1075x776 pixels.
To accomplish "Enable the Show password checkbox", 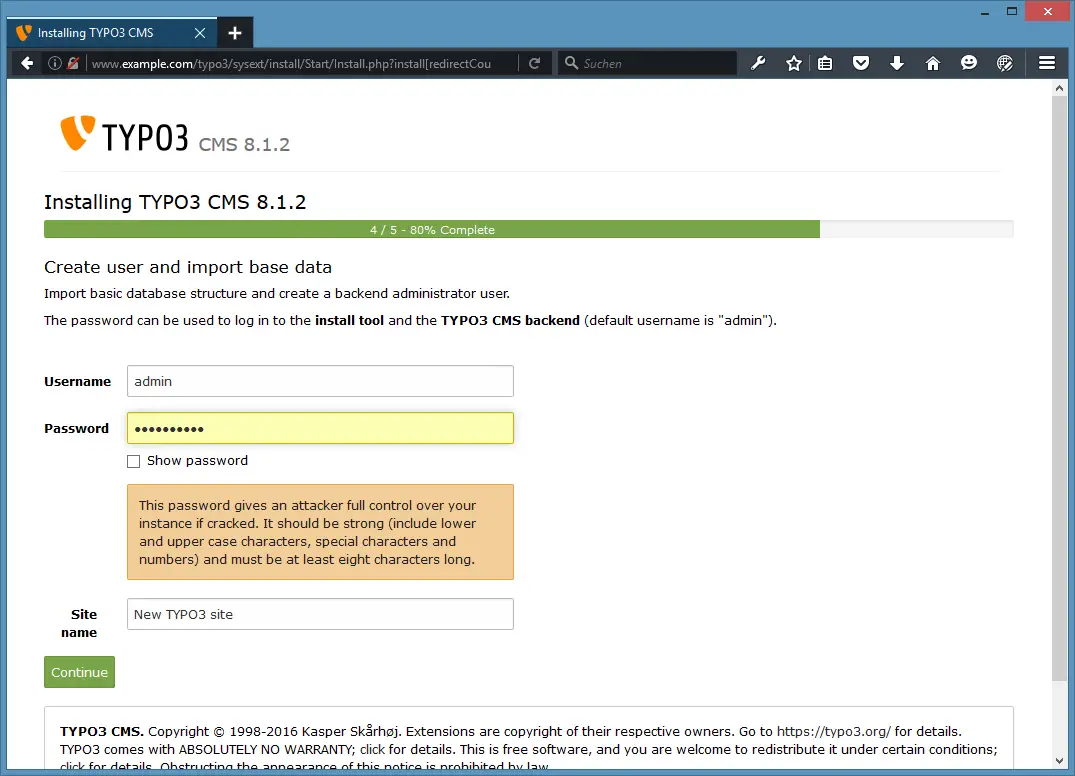I will pyautogui.click(x=134, y=461).
